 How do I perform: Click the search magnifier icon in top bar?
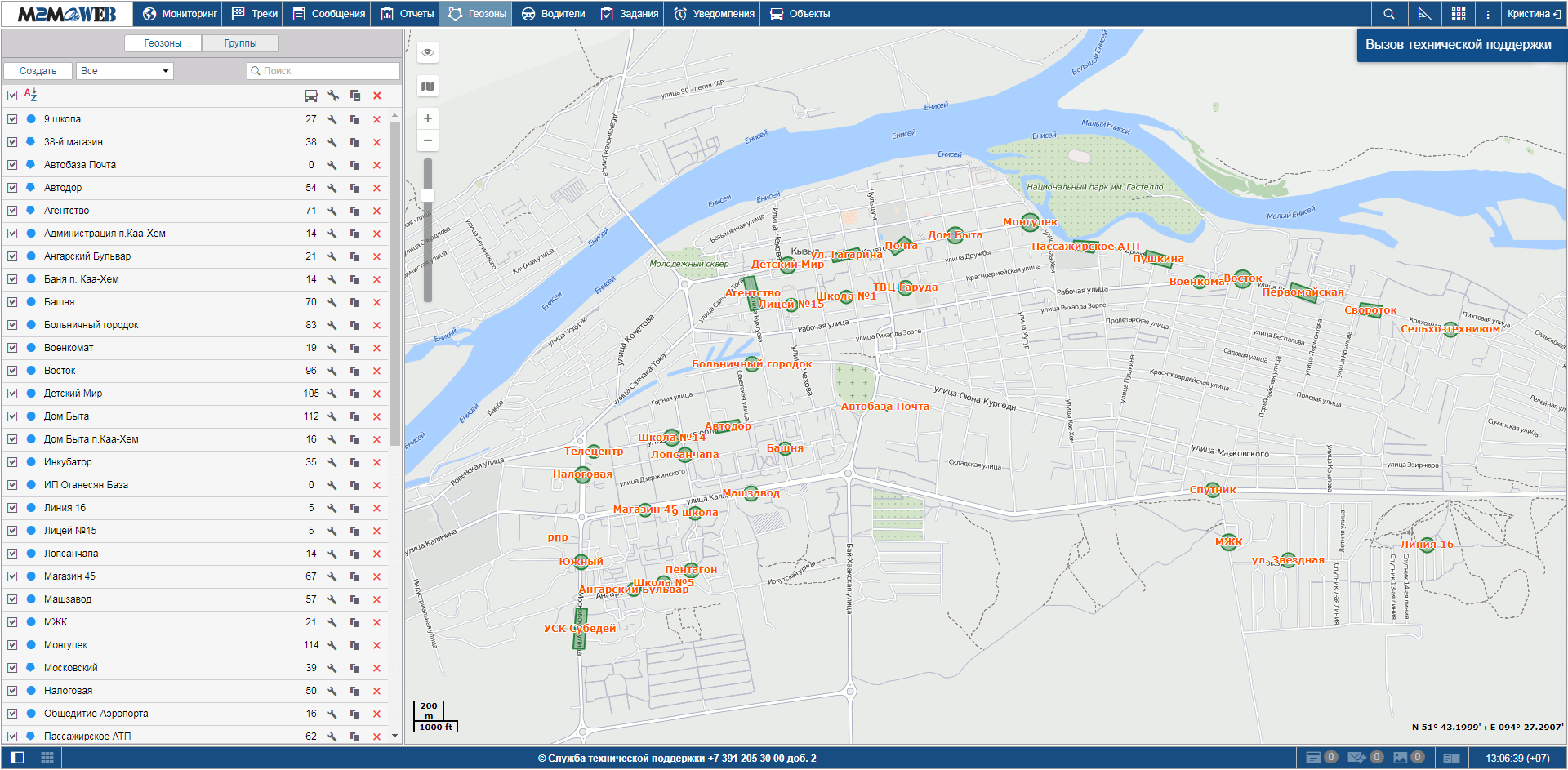[x=1388, y=14]
